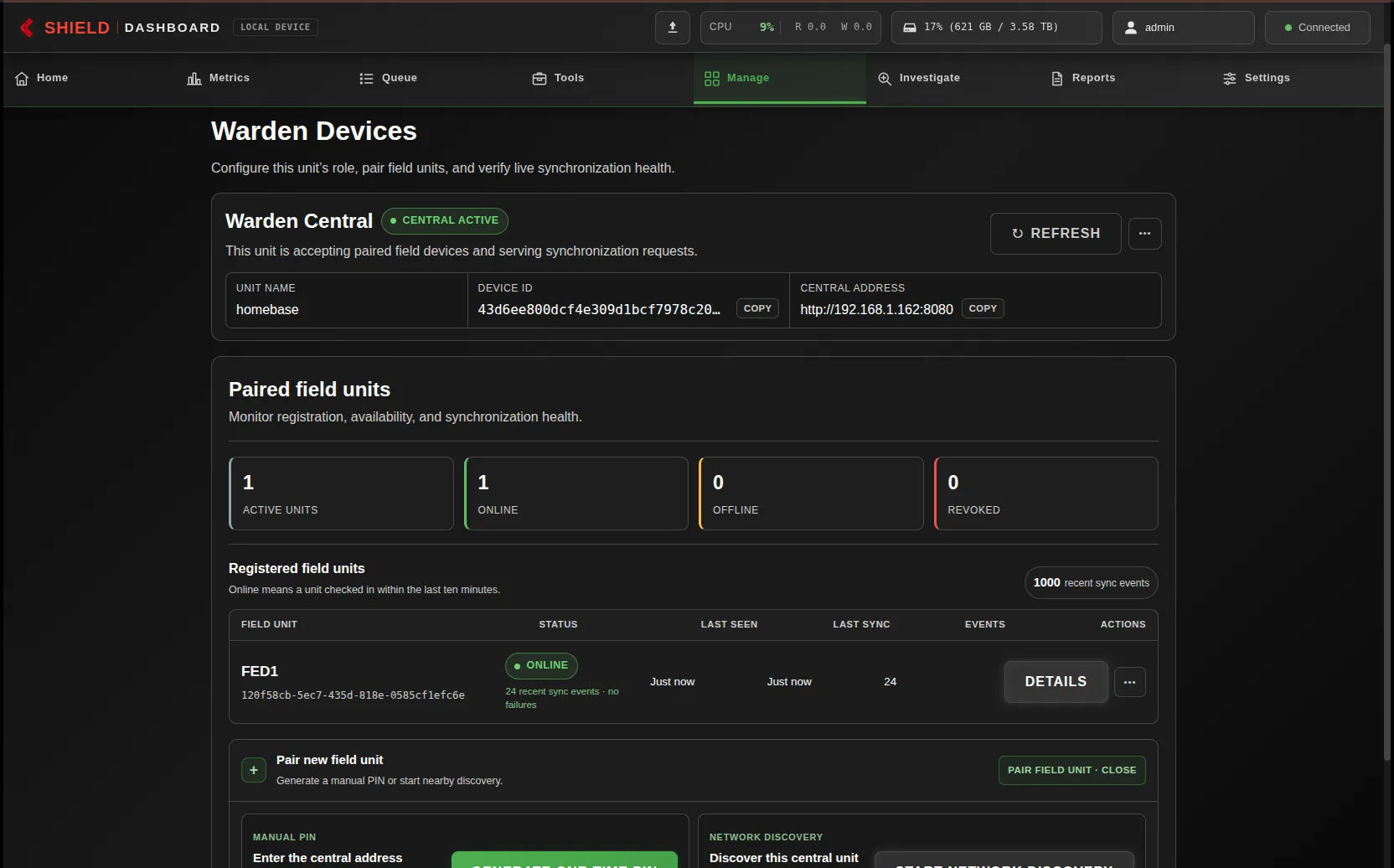
Task: Click the Field Unit column header
Action: click(269, 625)
